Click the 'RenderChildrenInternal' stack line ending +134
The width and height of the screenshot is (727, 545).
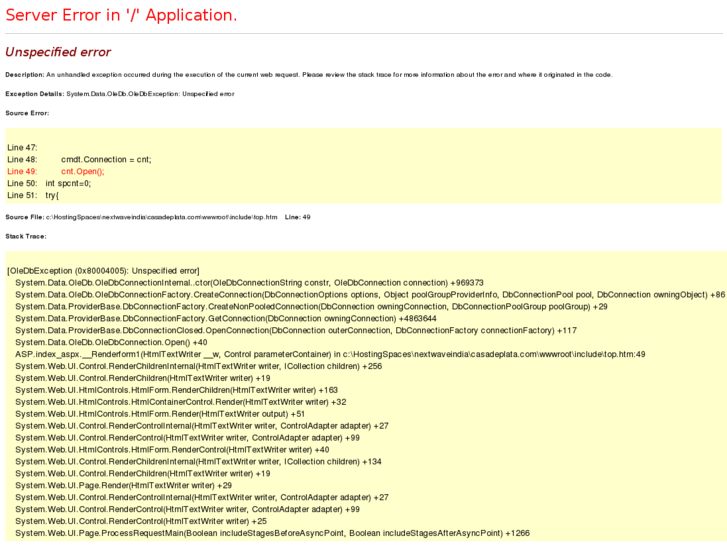coord(198,462)
